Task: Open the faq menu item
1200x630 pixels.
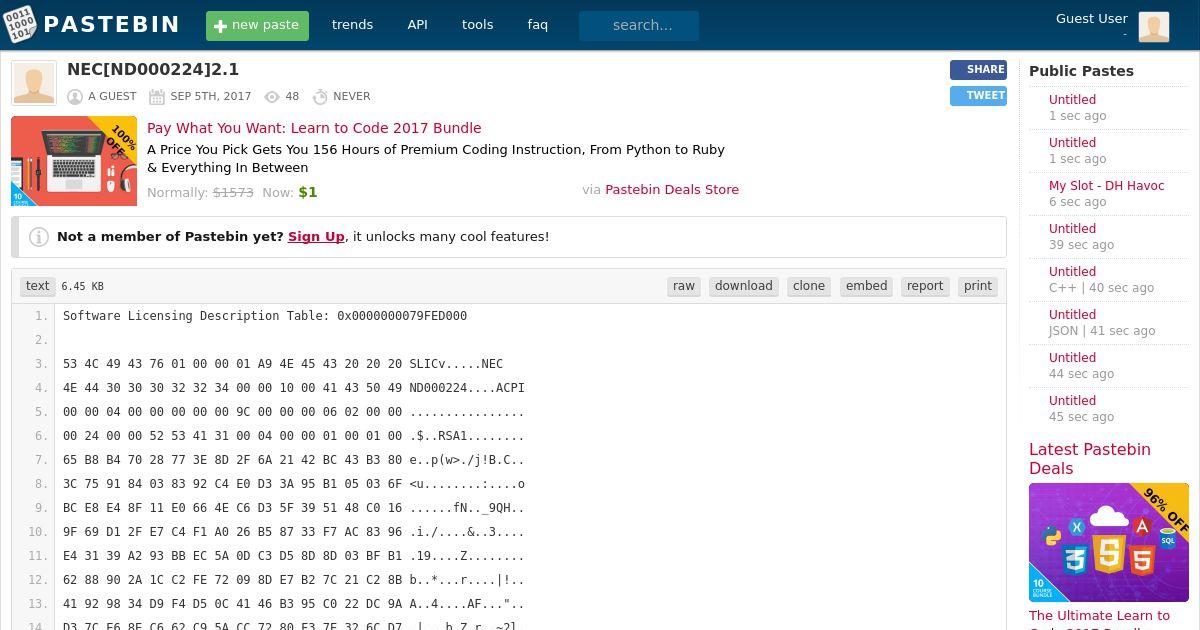Action: pyautogui.click(x=538, y=25)
